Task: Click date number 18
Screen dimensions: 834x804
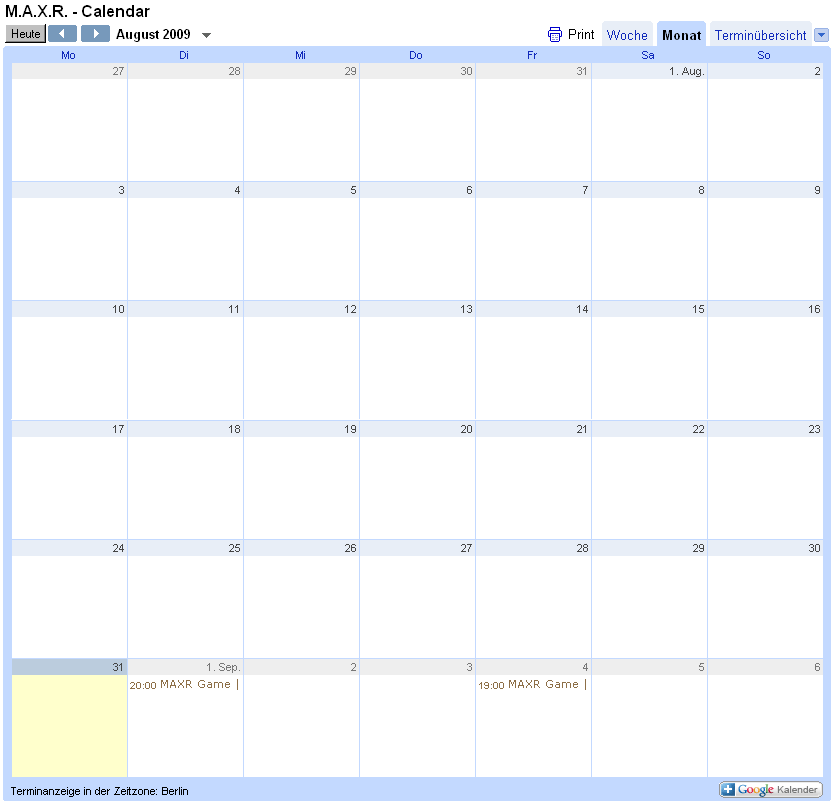Action: click(234, 429)
